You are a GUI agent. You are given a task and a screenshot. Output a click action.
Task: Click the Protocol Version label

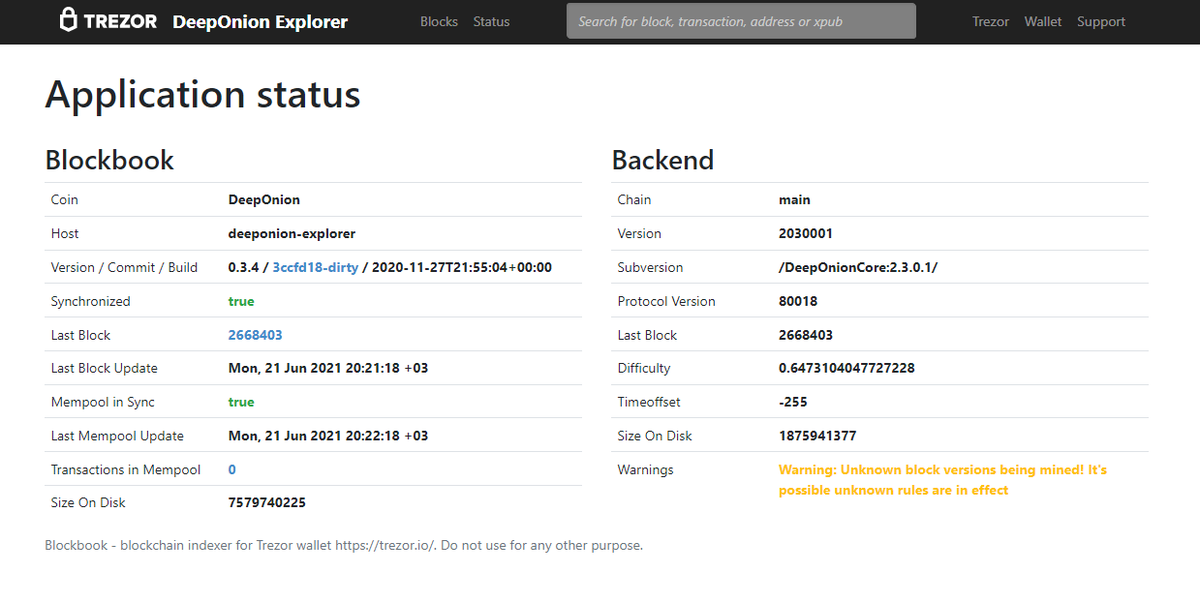pyautogui.click(x=667, y=301)
